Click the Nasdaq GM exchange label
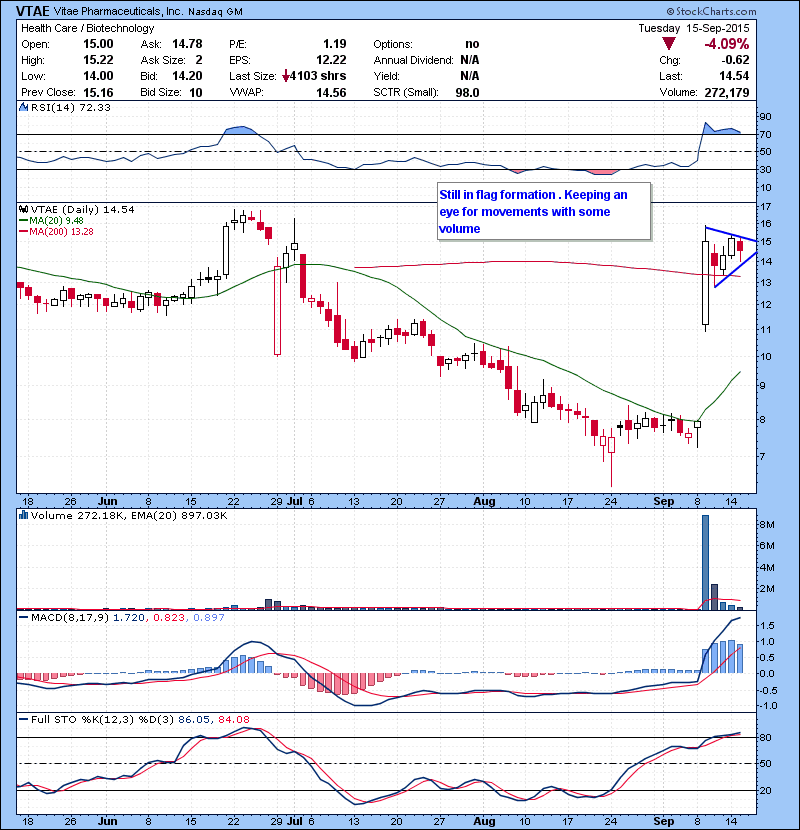The height and width of the screenshot is (830, 800). (215, 12)
